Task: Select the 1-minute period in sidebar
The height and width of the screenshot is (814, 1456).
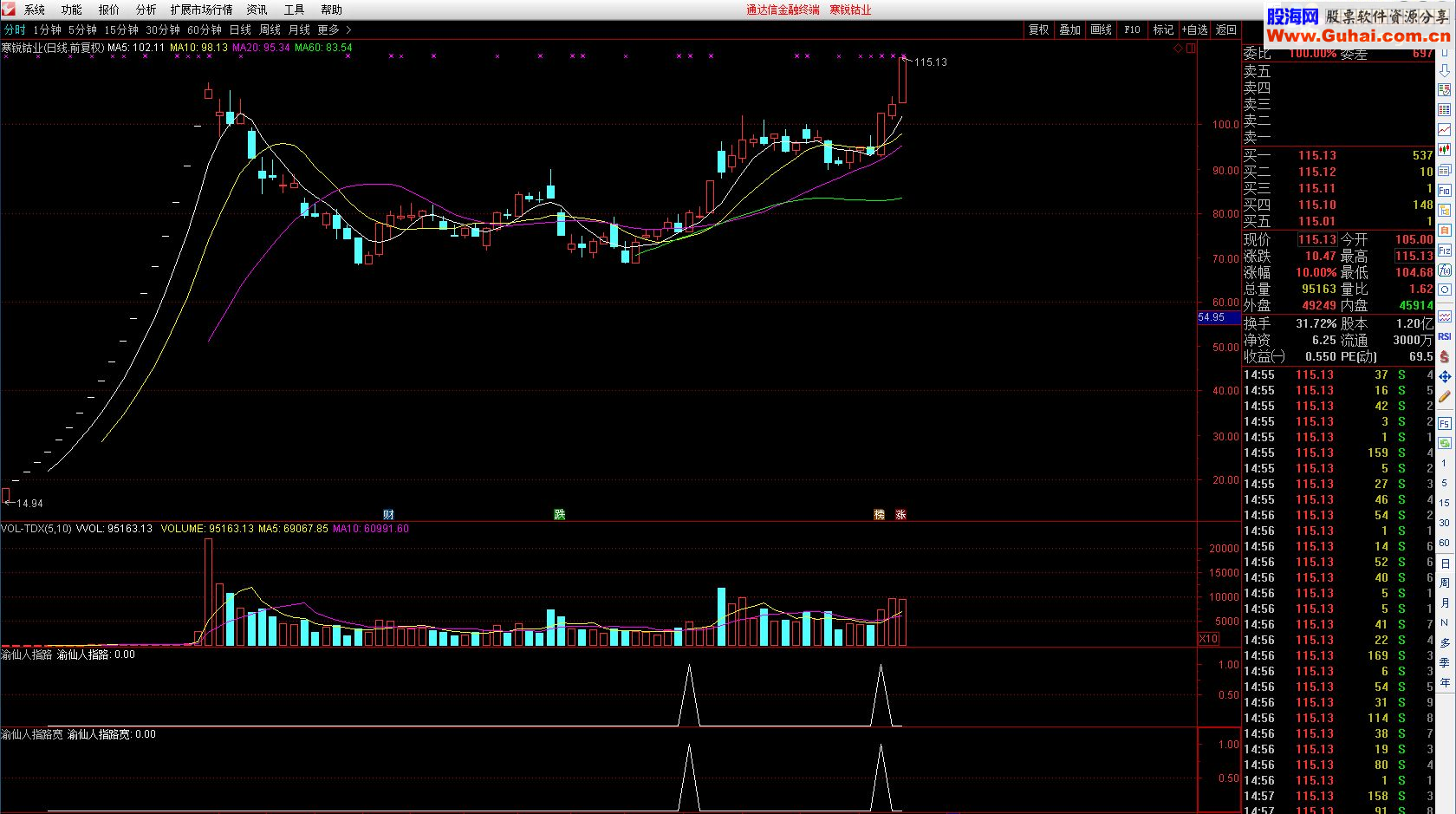Action: coord(1445,463)
